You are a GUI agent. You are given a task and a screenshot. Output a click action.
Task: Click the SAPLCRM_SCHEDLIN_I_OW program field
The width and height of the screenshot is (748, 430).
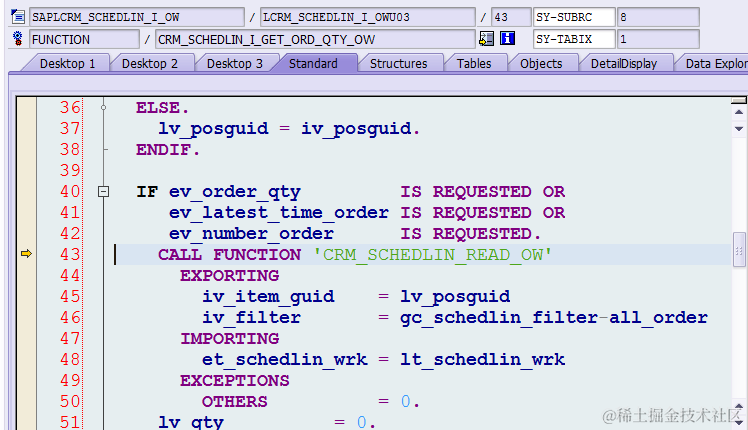click(137, 17)
